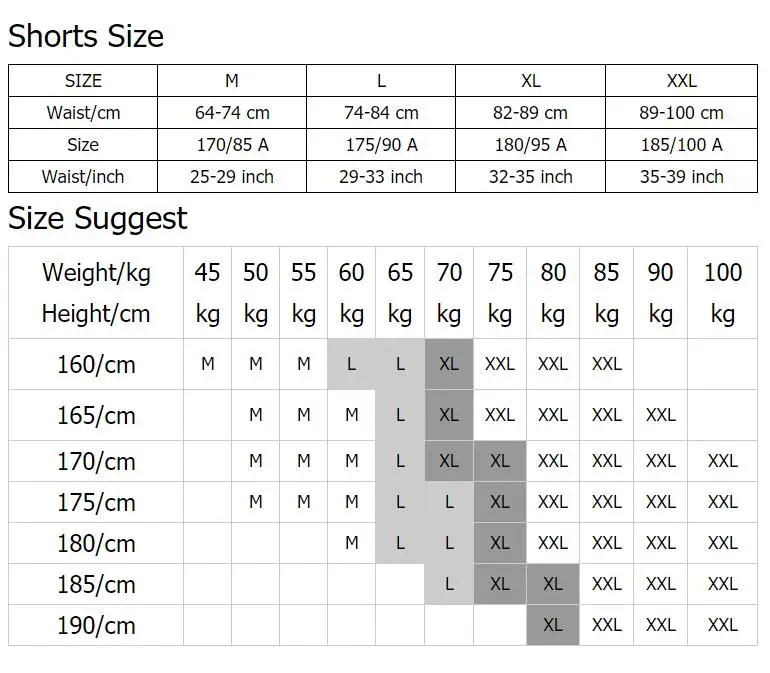Click the 89-100 cm waist cell
The height and width of the screenshot is (673, 770).
coord(681,112)
